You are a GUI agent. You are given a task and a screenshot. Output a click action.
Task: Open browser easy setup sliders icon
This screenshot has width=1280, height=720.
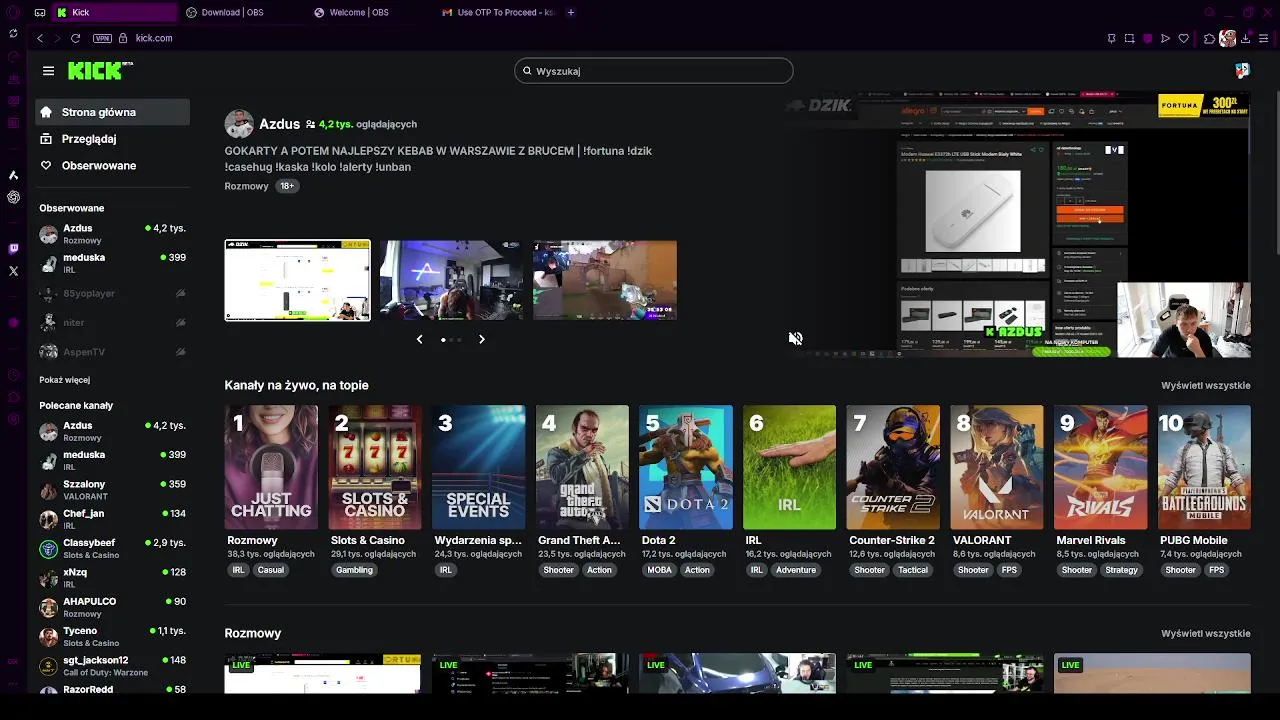pyautogui.click(x=1264, y=38)
